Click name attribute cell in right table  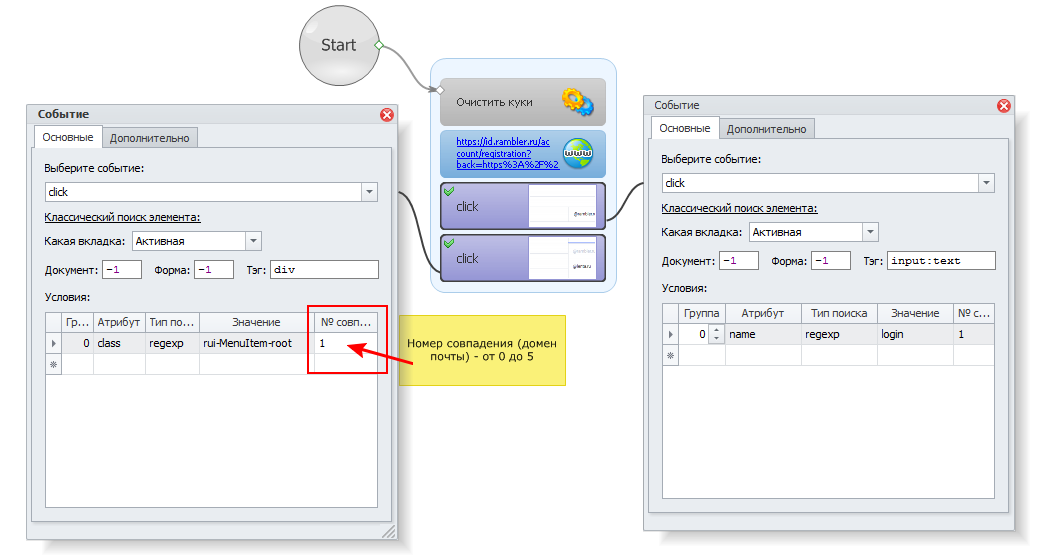click(763, 334)
